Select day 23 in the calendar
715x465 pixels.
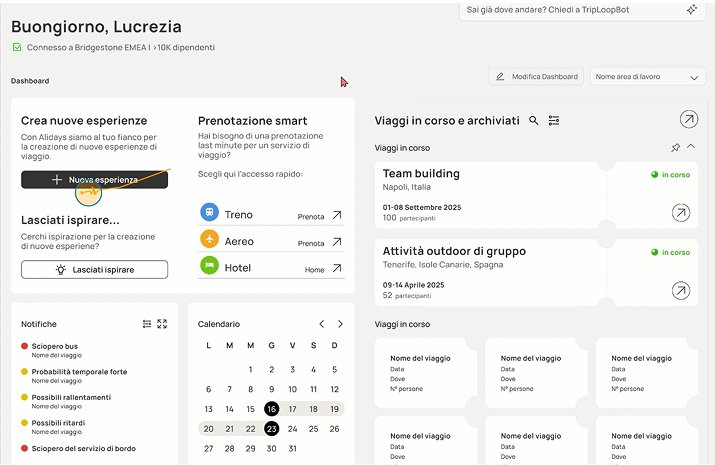click(271, 429)
